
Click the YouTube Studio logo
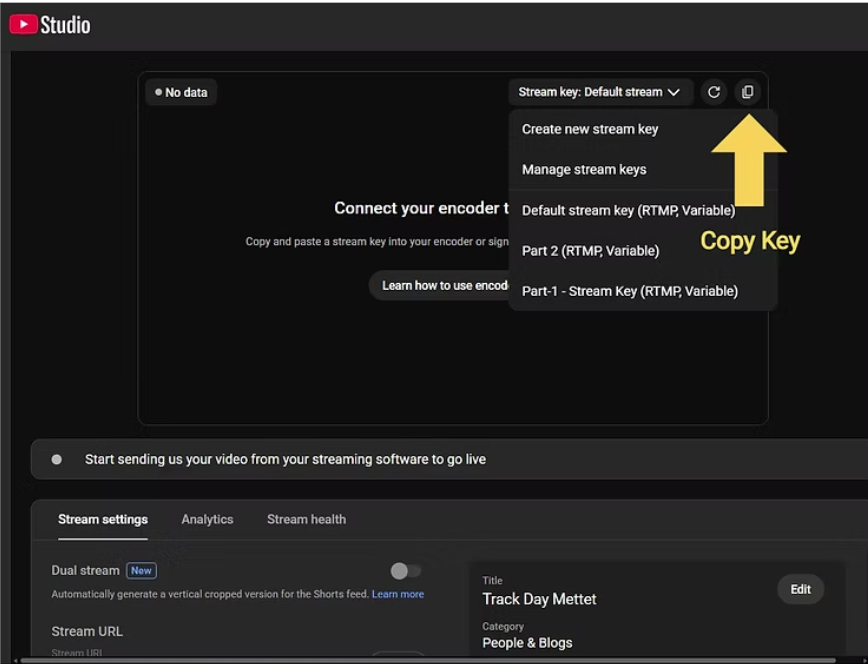point(50,25)
